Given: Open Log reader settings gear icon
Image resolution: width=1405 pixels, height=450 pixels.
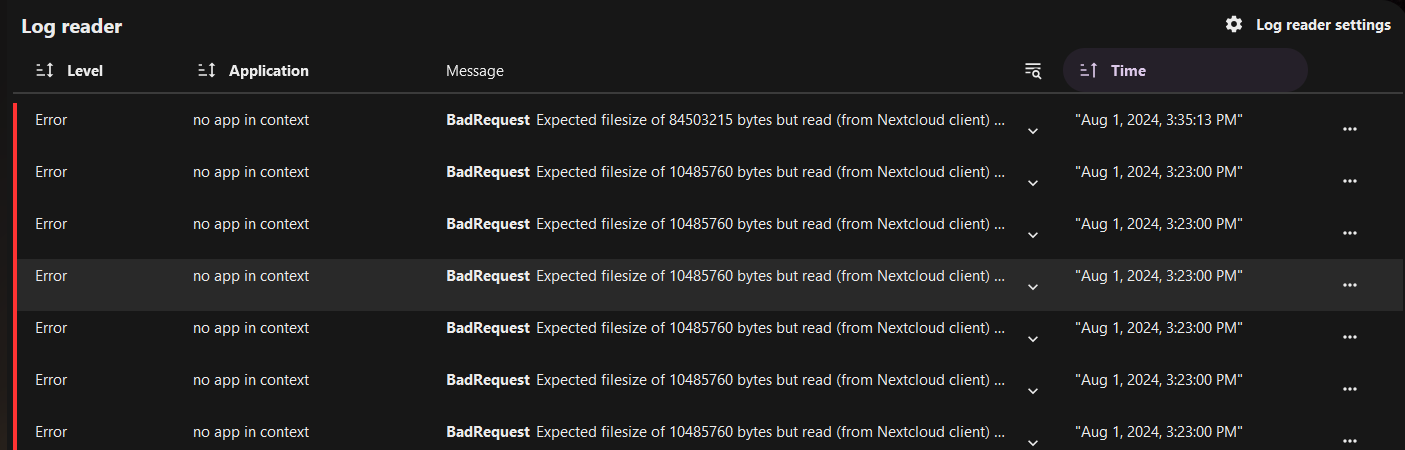Looking at the screenshot, I should [x=1234, y=25].
